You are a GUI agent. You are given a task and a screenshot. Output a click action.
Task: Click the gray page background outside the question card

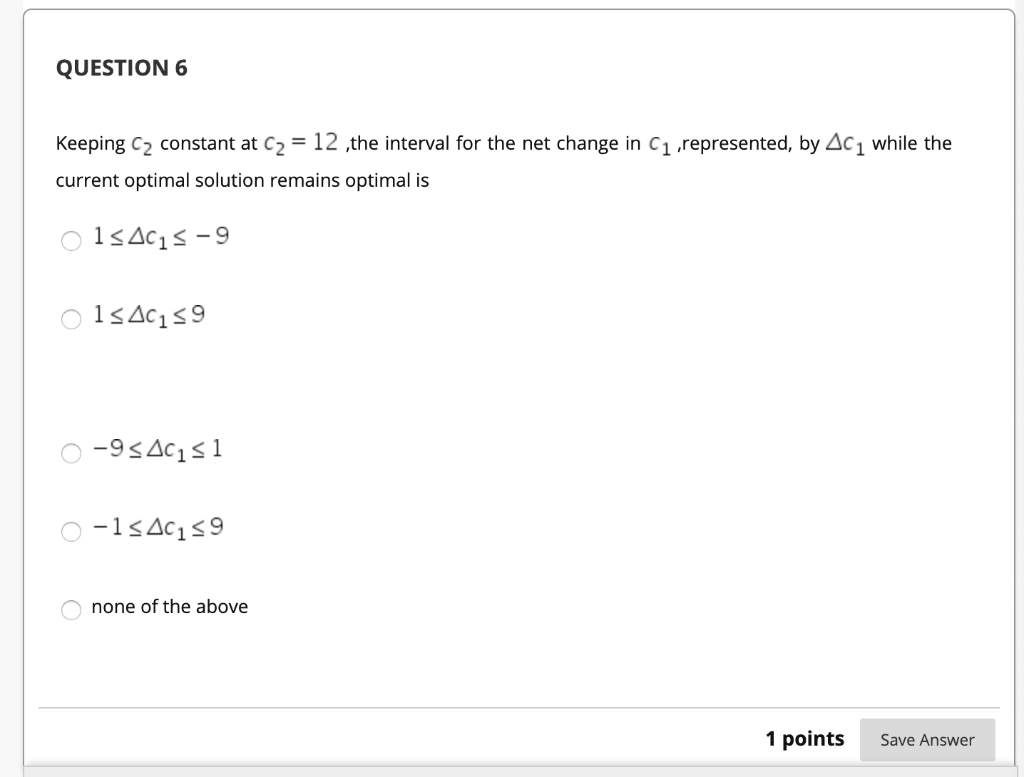pyautogui.click(x=12, y=400)
